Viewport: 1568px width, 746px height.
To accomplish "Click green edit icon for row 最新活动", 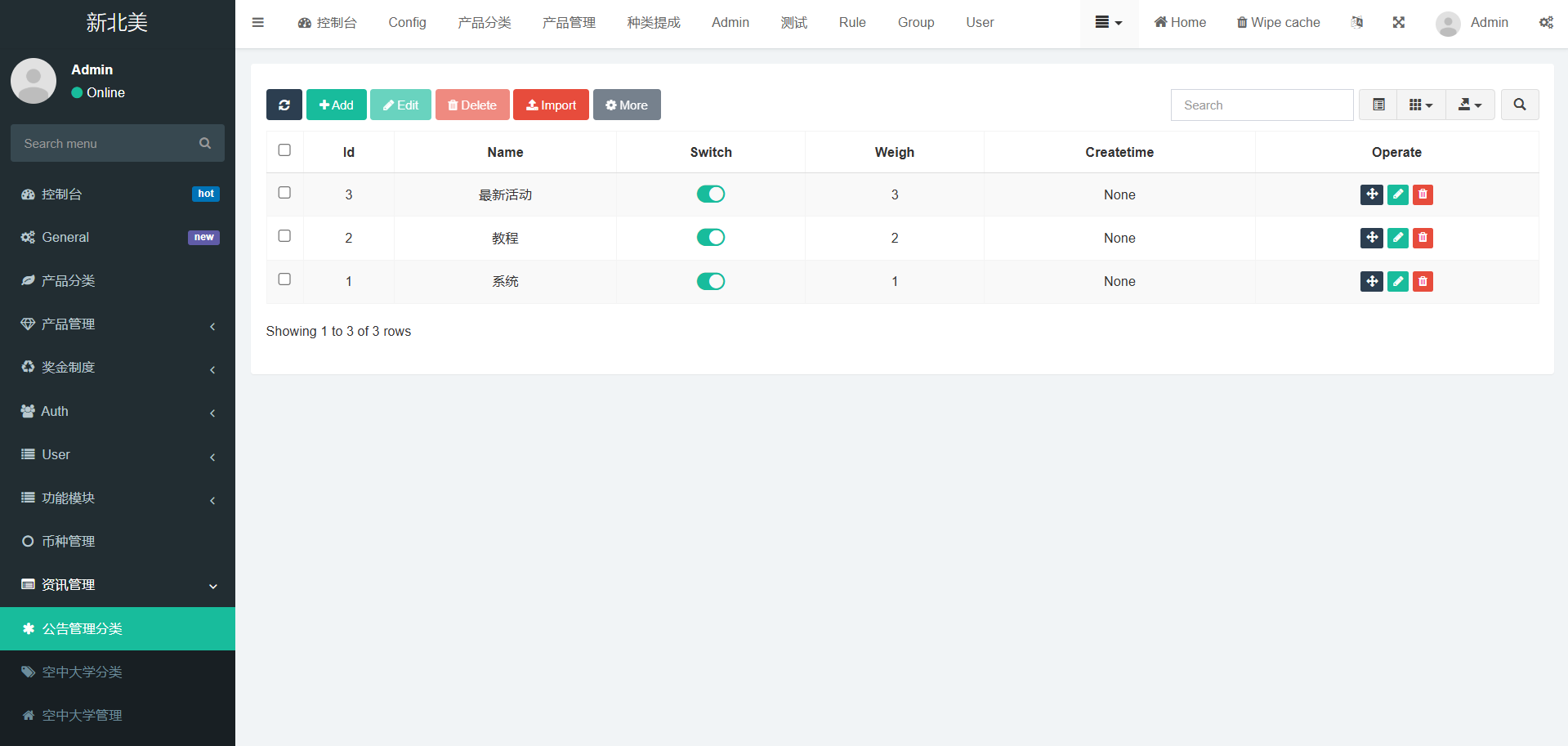I will tap(1397, 194).
